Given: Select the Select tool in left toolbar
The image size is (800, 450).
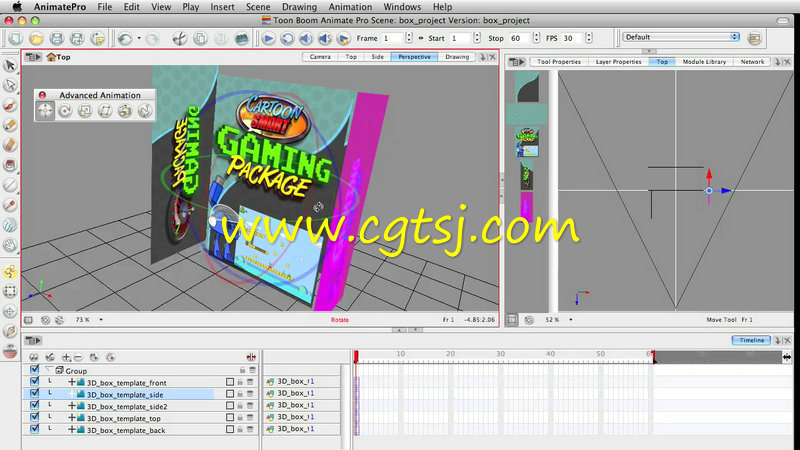Looking at the screenshot, I should point(10,65).
